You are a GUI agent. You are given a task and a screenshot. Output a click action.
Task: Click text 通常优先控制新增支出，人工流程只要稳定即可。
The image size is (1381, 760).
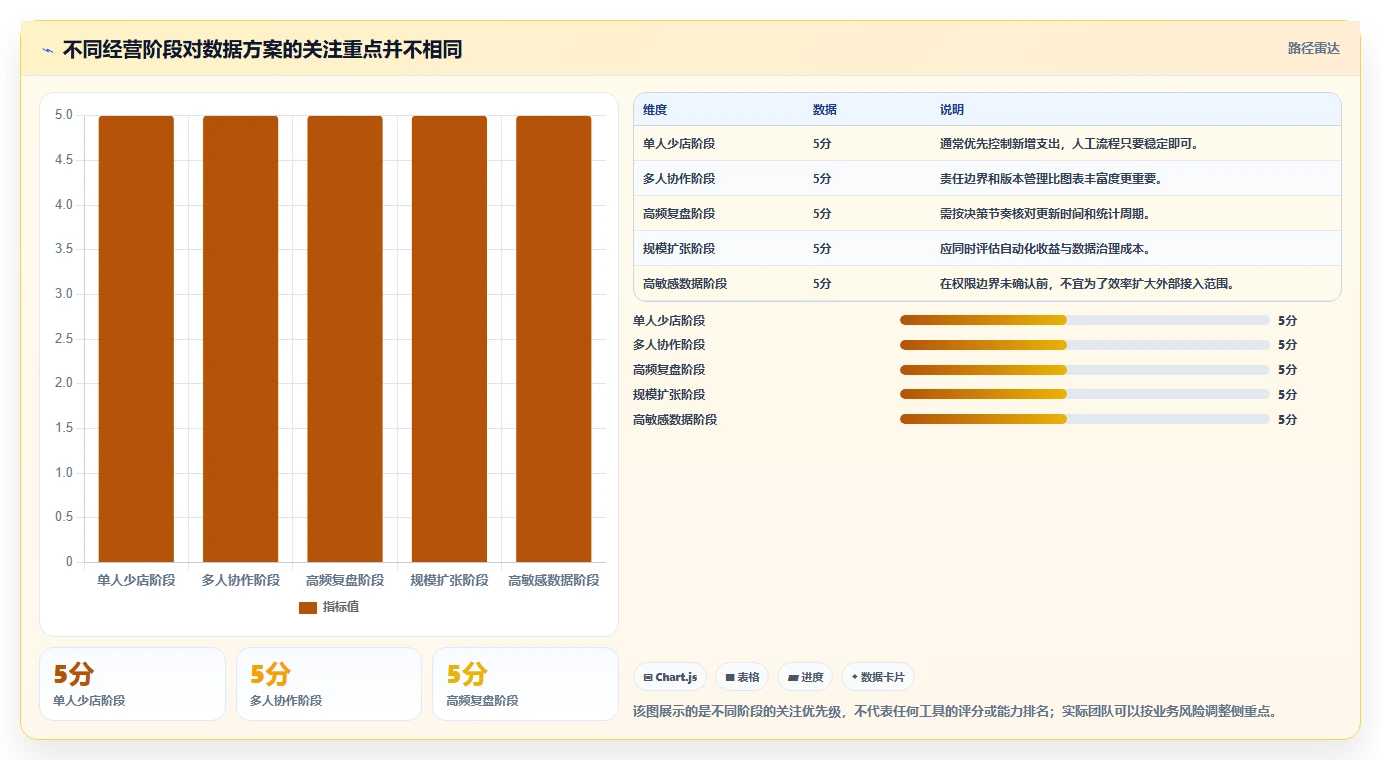coord(1071,144)
